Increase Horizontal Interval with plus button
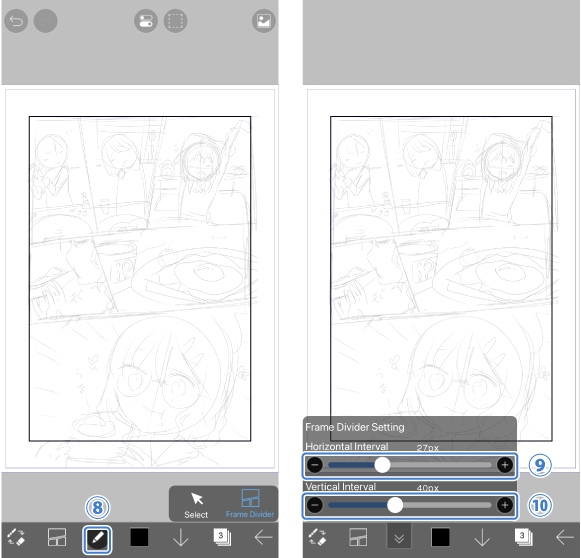This screenshot has width=581, height=558. 505,465
